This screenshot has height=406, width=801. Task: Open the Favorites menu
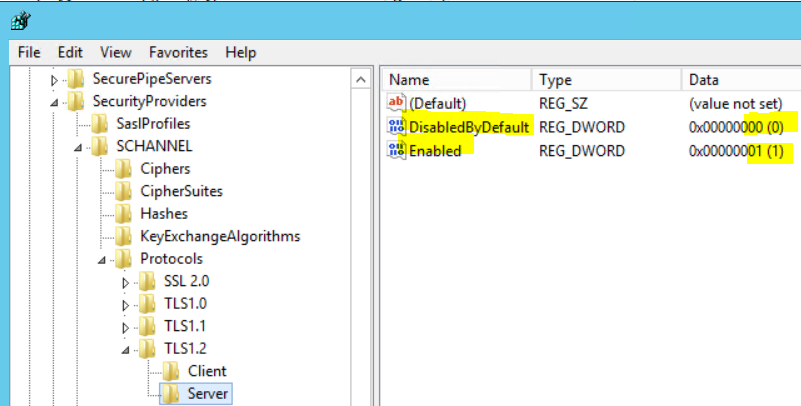click(178, 53)
